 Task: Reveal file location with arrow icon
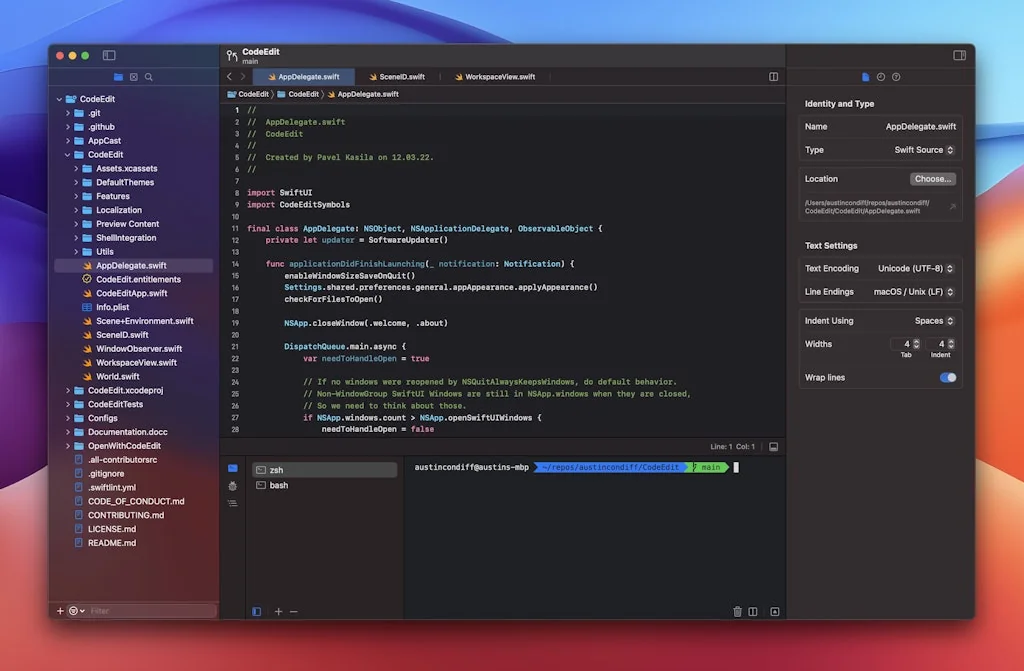pyautogui.click(x=952, y=207)
